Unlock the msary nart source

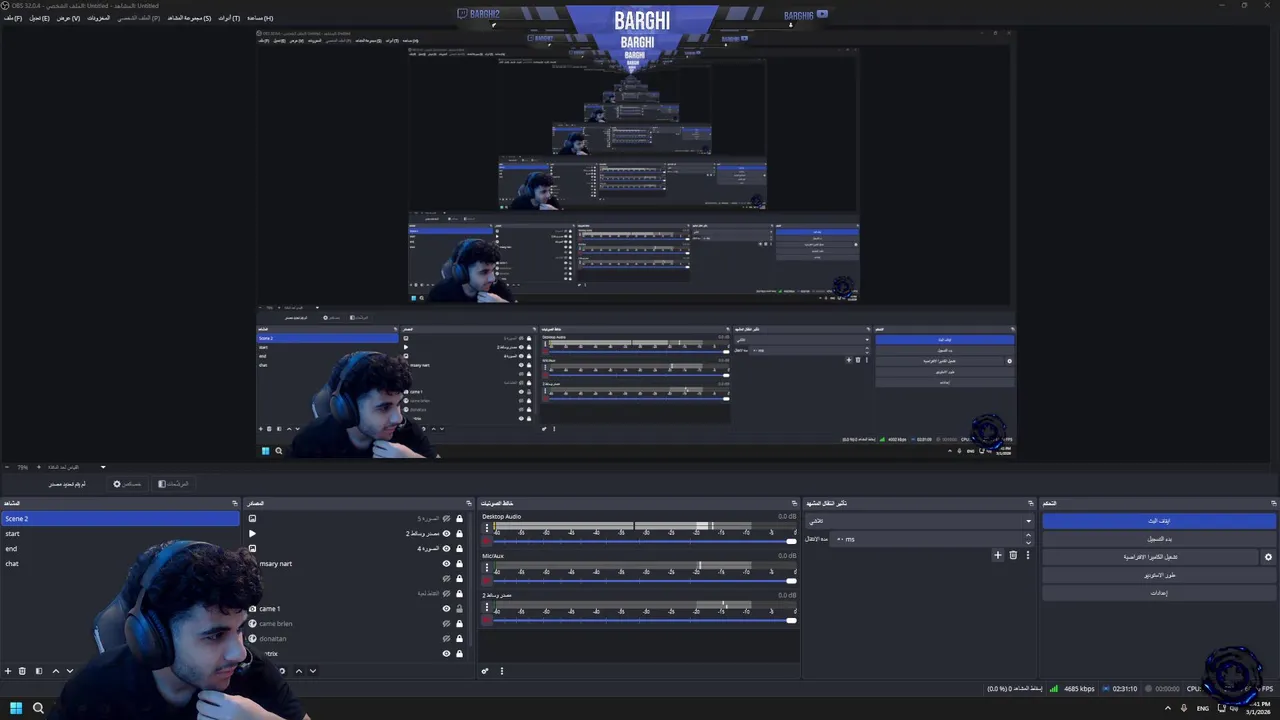click(460, 563)
